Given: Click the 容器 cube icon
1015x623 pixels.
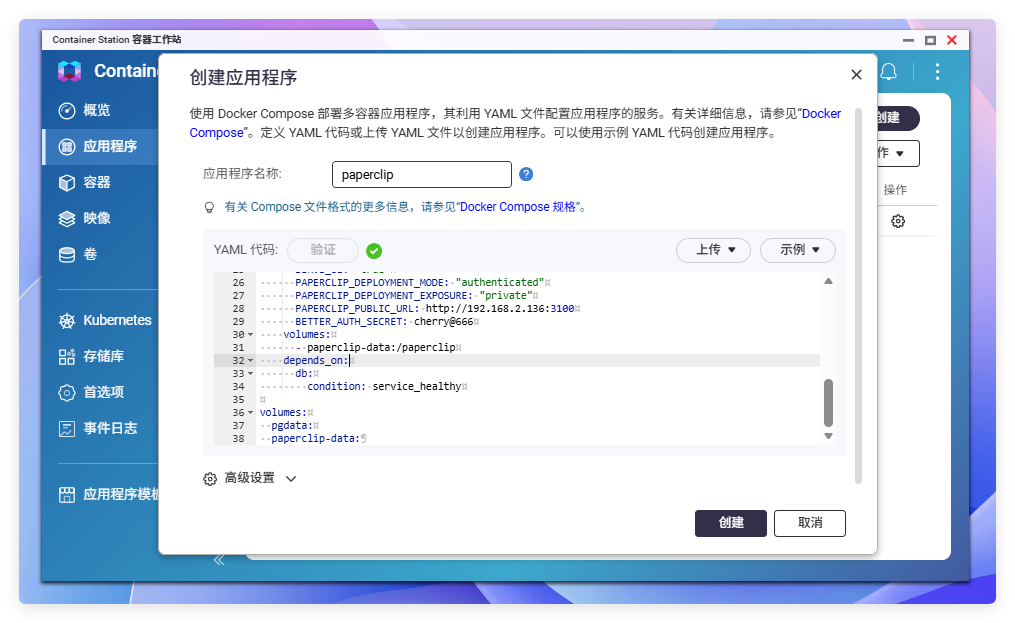Looking at the screenshot, I should pyautogui.click(x=67, y=183).
